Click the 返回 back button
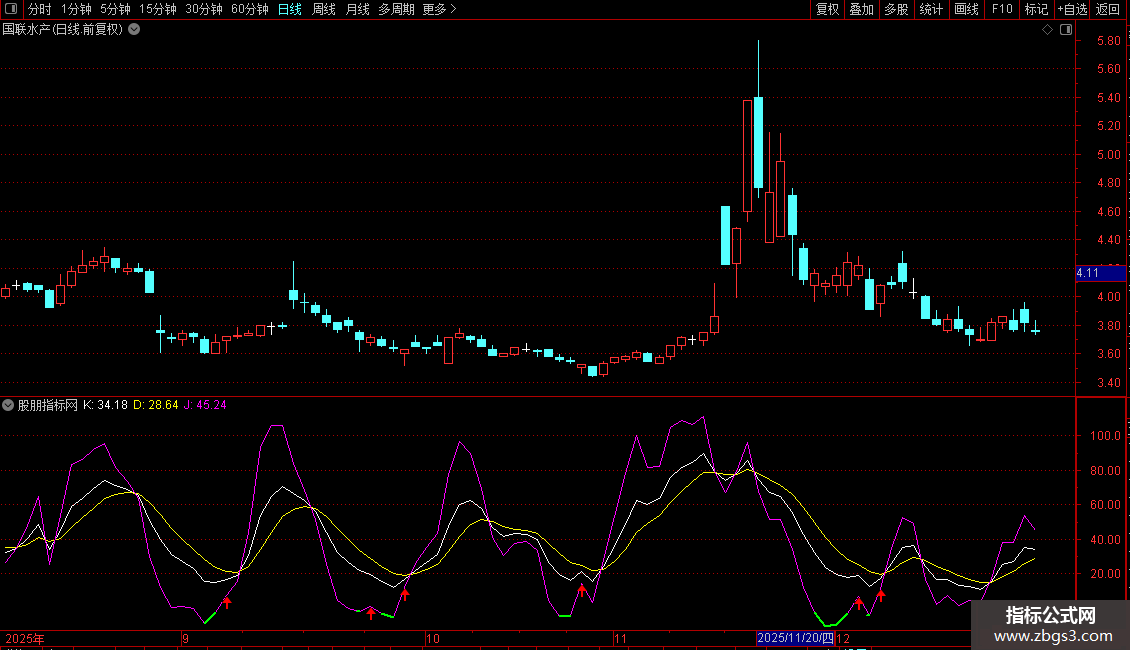The width and height of the screenshot is (1130, 650). (x=1108, y=10)
